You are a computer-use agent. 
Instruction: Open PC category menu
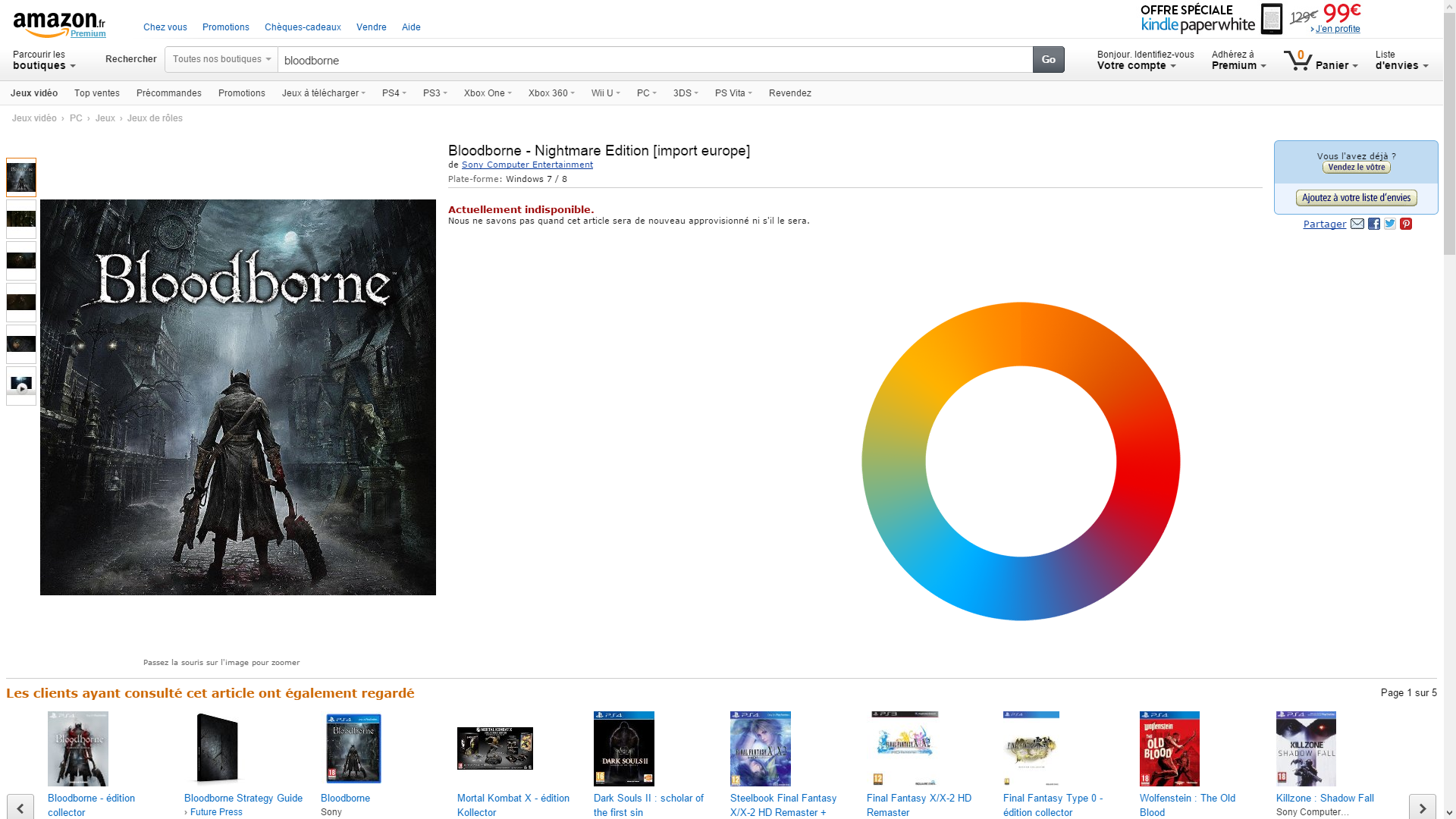click(x=647, y=93)
